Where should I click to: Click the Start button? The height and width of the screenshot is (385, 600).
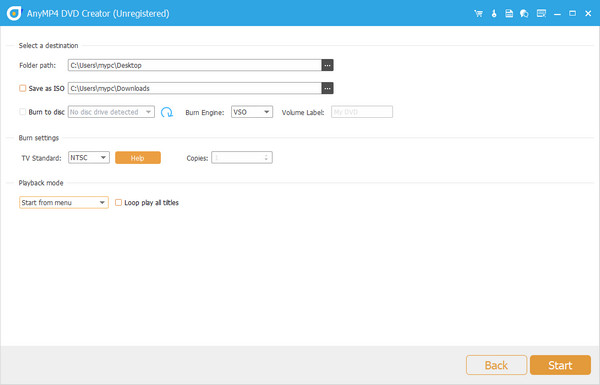560,365
